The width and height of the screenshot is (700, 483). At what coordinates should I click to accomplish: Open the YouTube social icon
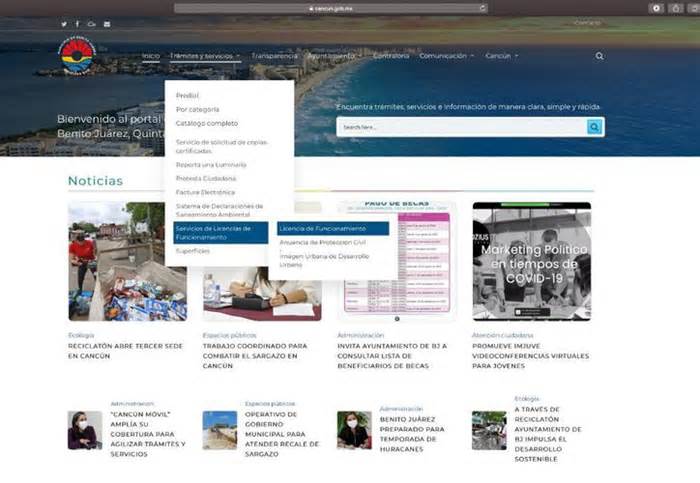(x=92, y=24)
